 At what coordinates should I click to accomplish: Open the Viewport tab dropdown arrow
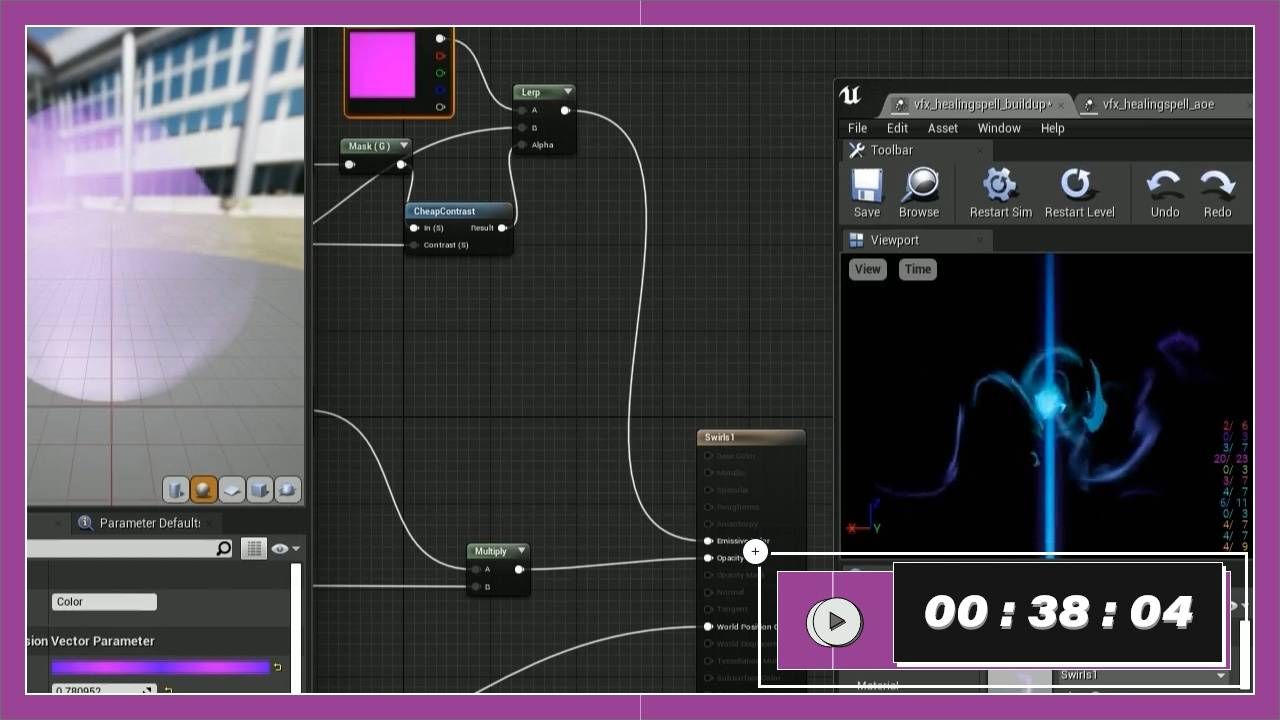tap(979, 240)
